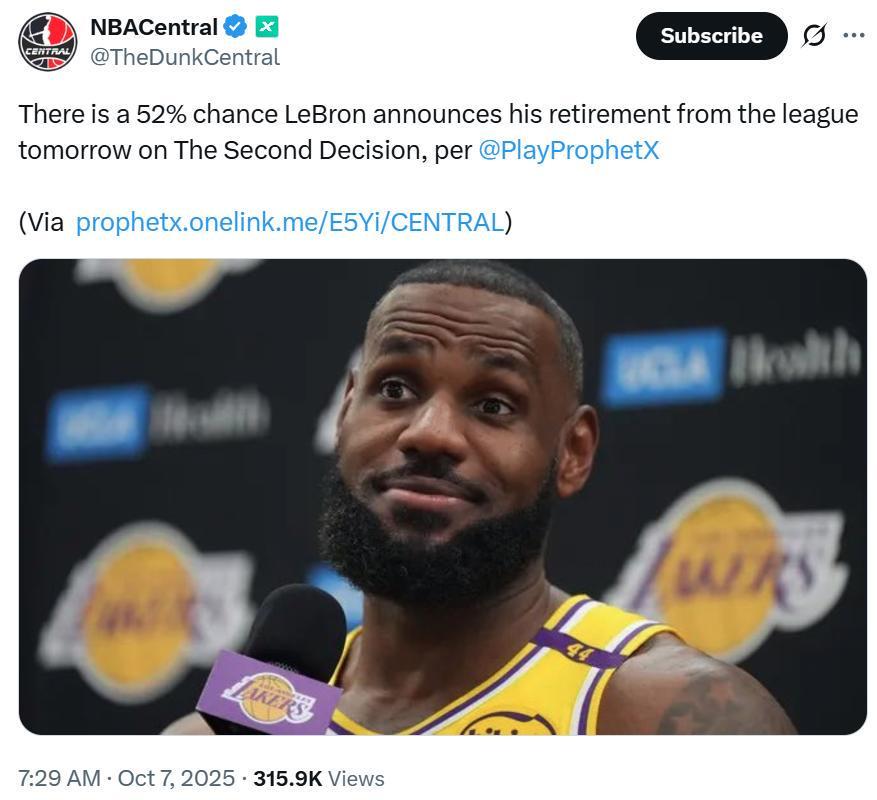877x800 pixels.
Task: Click "The Second Decision" phrase in tweet
Action: pyautogui.click(x=290, y=150)
